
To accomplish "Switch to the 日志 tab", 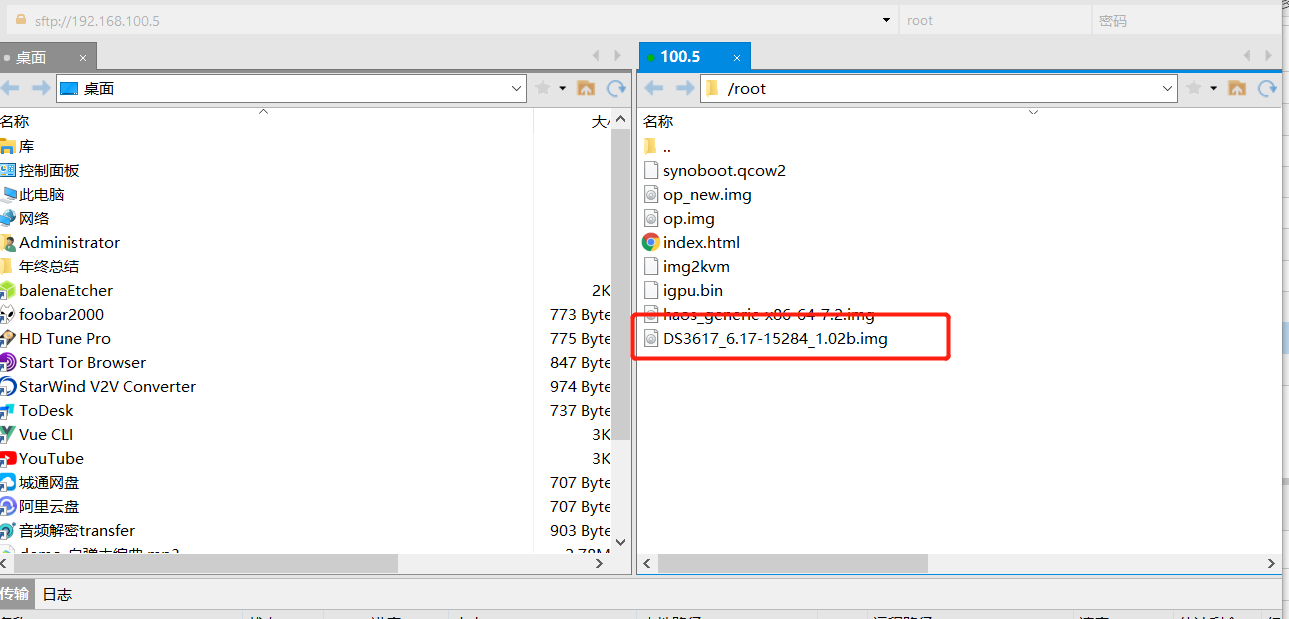I will [57, 594].
